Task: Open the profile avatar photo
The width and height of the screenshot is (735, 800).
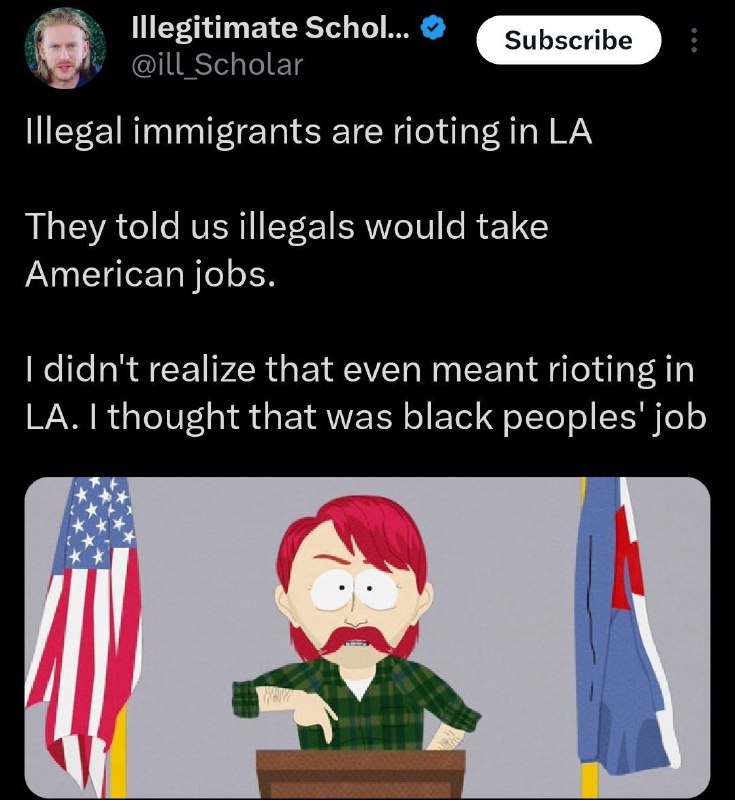Action: click(65, 48)
